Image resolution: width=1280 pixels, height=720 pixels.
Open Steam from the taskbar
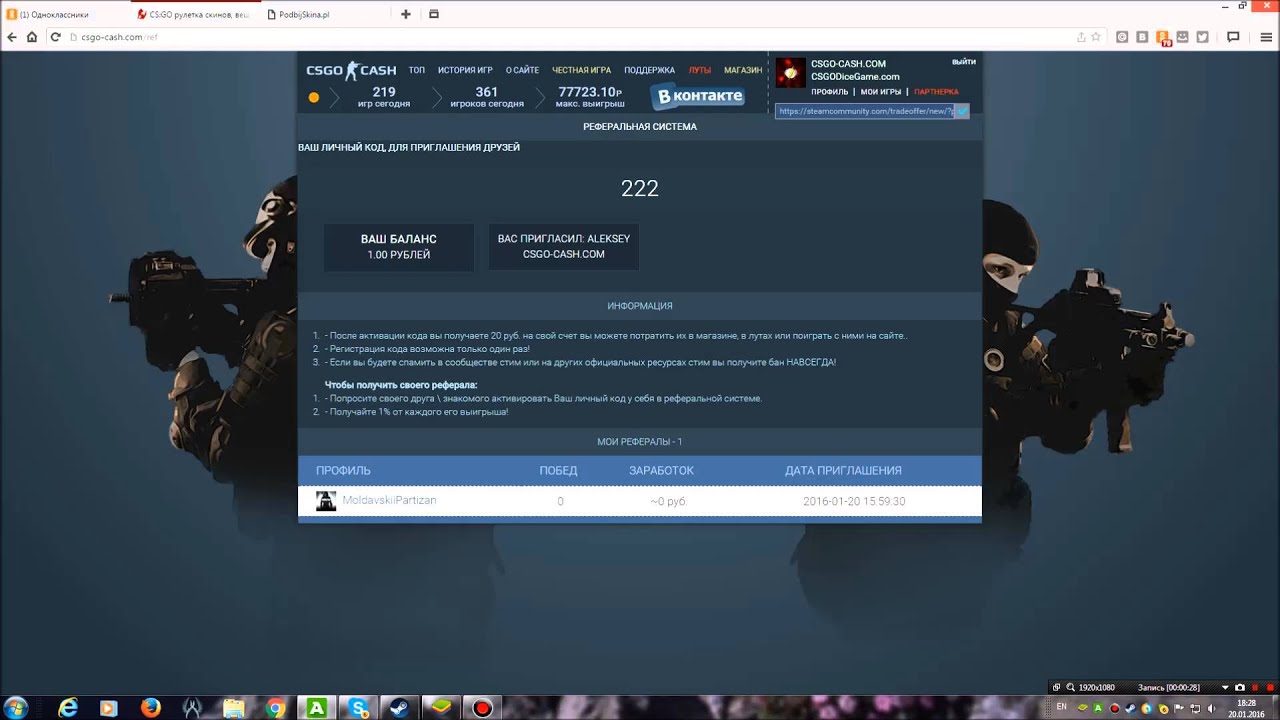click(x=400, y=708)
